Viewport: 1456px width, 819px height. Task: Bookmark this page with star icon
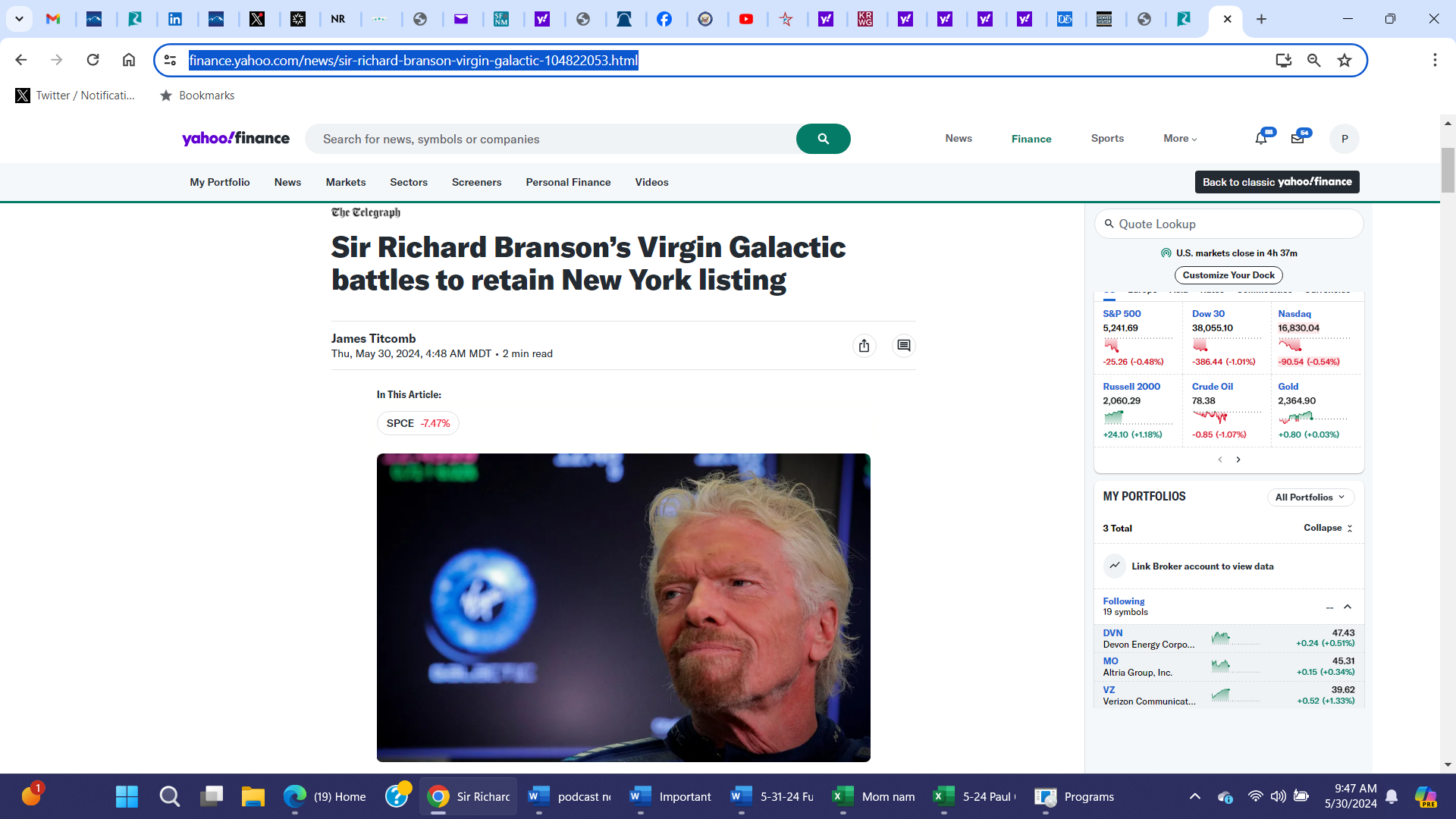coord(1345,61)
